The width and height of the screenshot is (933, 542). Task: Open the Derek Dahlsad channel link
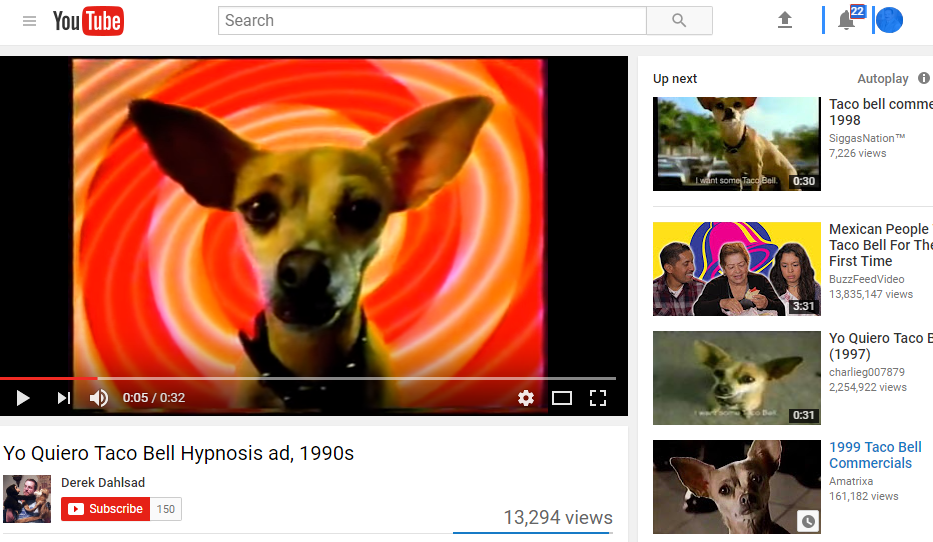tap(103, 483)
